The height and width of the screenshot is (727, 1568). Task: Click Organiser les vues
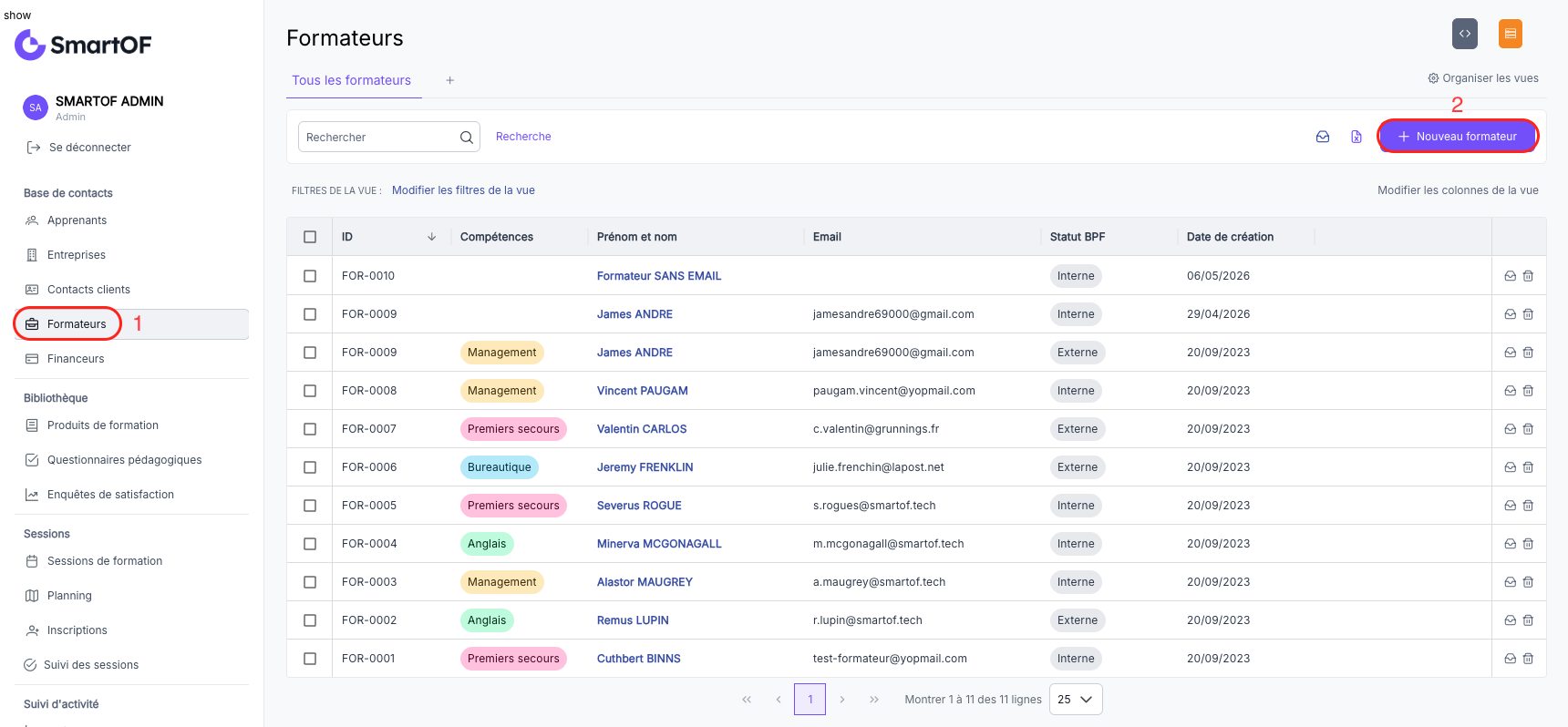1483,78
